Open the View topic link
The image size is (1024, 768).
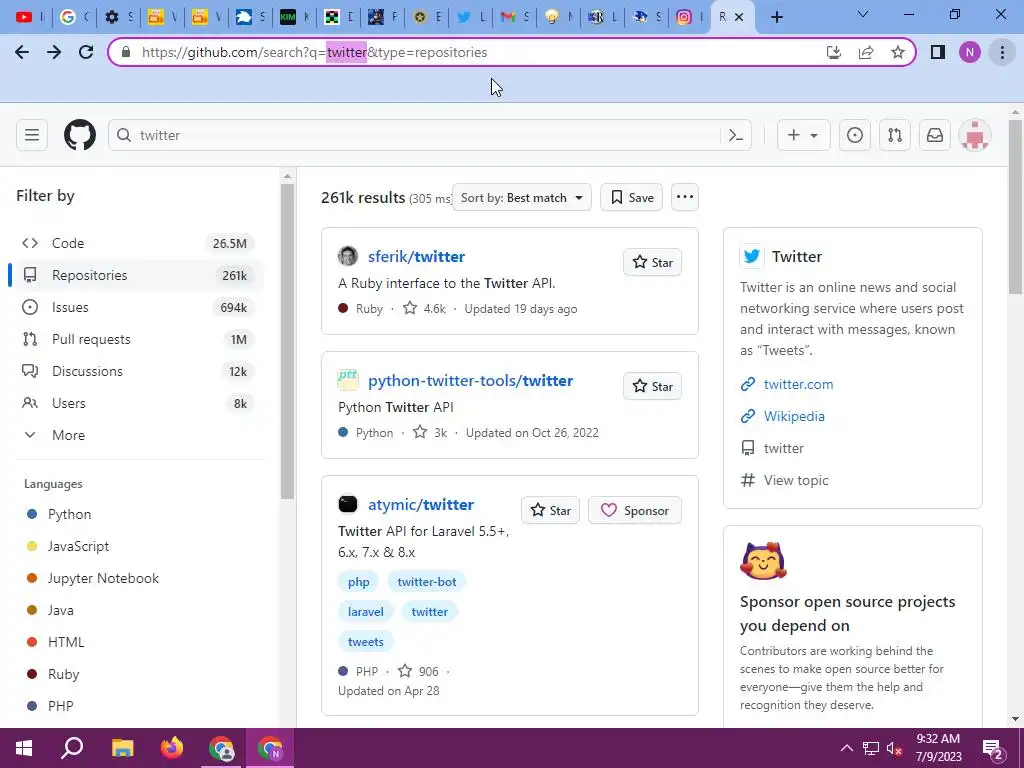tap(795, 480)
